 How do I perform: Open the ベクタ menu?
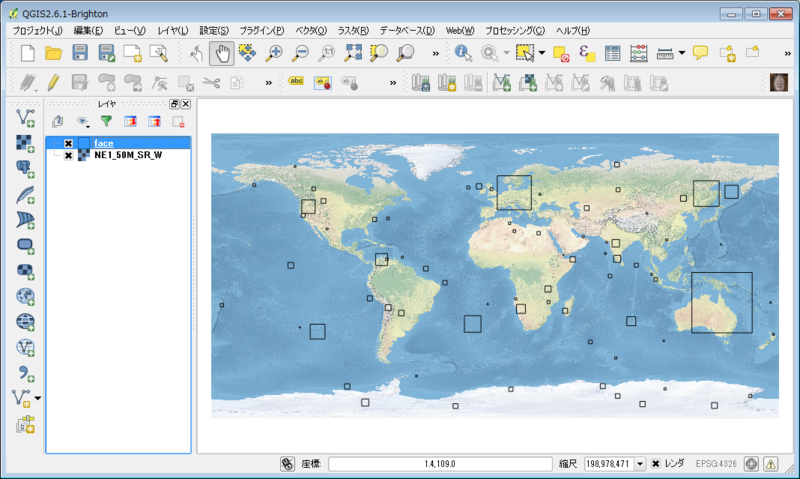click(311, 31)
